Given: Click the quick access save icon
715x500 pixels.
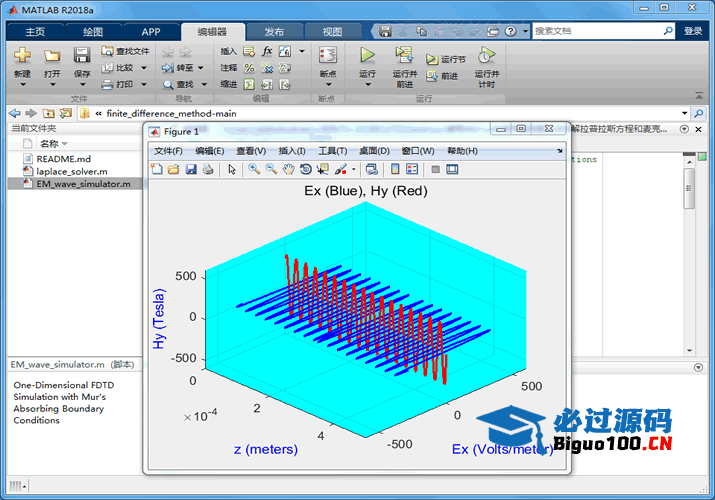Looking at the screenshot, I should [x=386, y=31].
